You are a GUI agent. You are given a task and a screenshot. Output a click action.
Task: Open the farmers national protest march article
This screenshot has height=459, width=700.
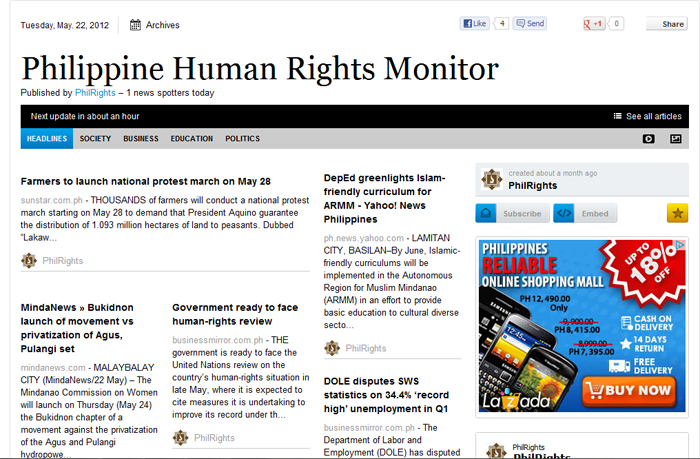click(x=146, y=181)
